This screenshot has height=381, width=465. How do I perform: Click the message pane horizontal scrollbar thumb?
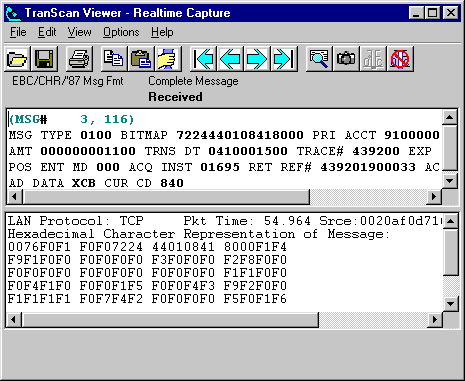(166, 196)
